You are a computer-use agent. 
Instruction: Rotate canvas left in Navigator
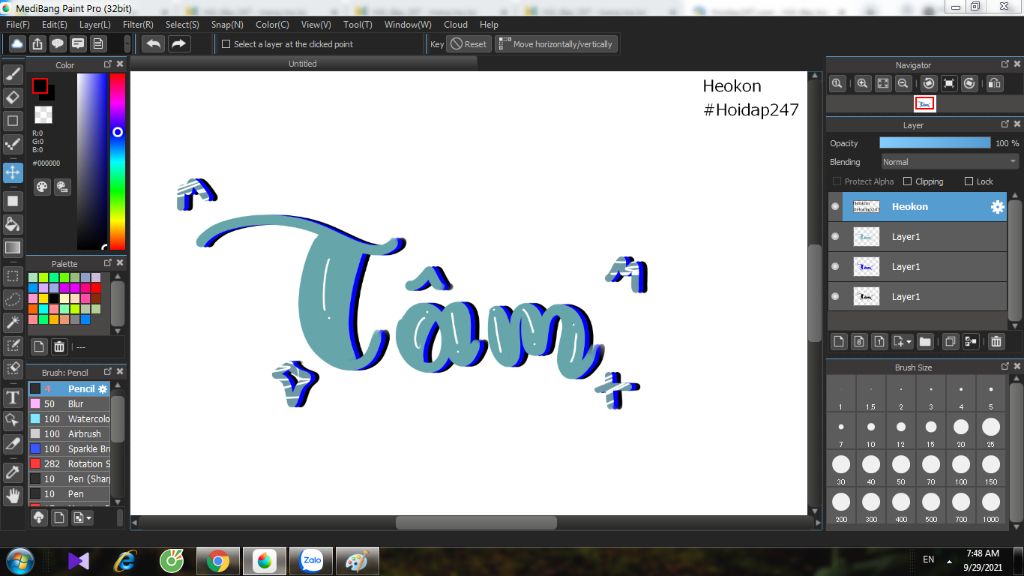pos(929,84)
